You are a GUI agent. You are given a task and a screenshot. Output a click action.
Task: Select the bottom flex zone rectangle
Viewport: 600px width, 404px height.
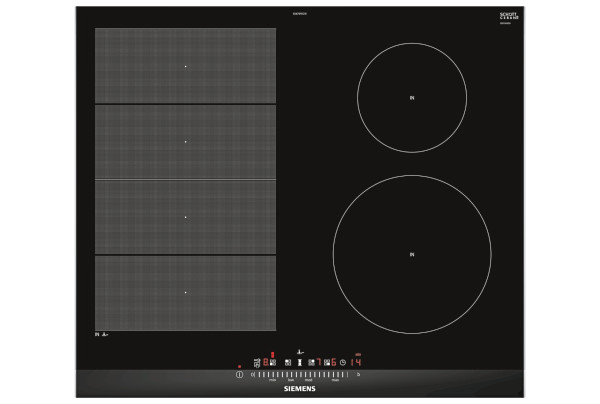tap(186, 293)
